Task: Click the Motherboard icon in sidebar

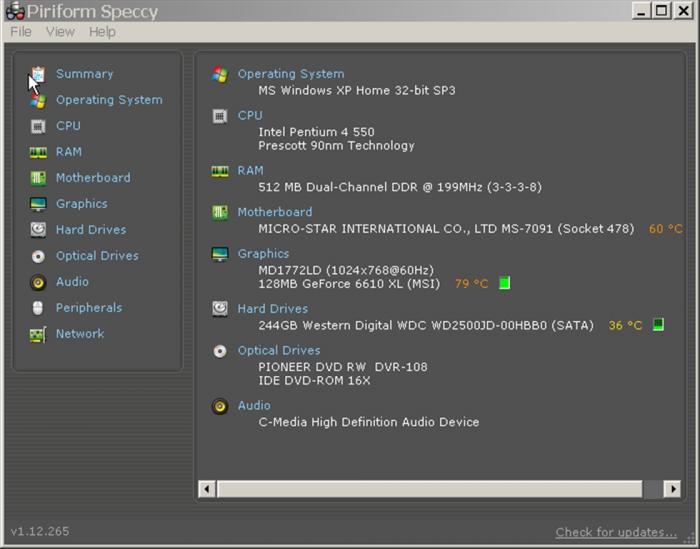Action: [38, 178]
